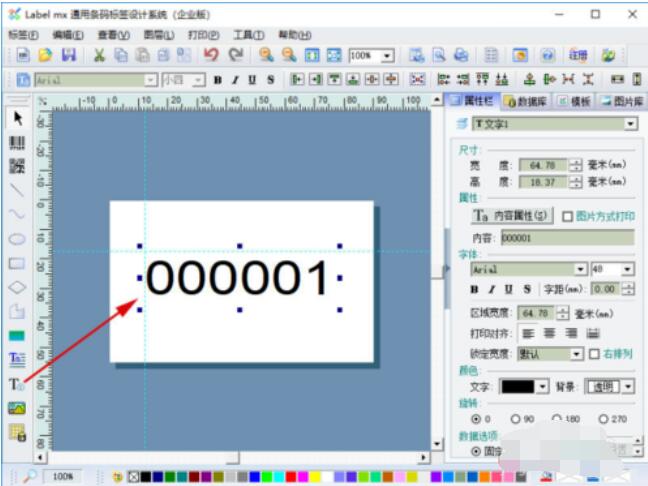Open the font size 48 dropdown
This screenshot has height=486, width=648.
pos(628,269)
